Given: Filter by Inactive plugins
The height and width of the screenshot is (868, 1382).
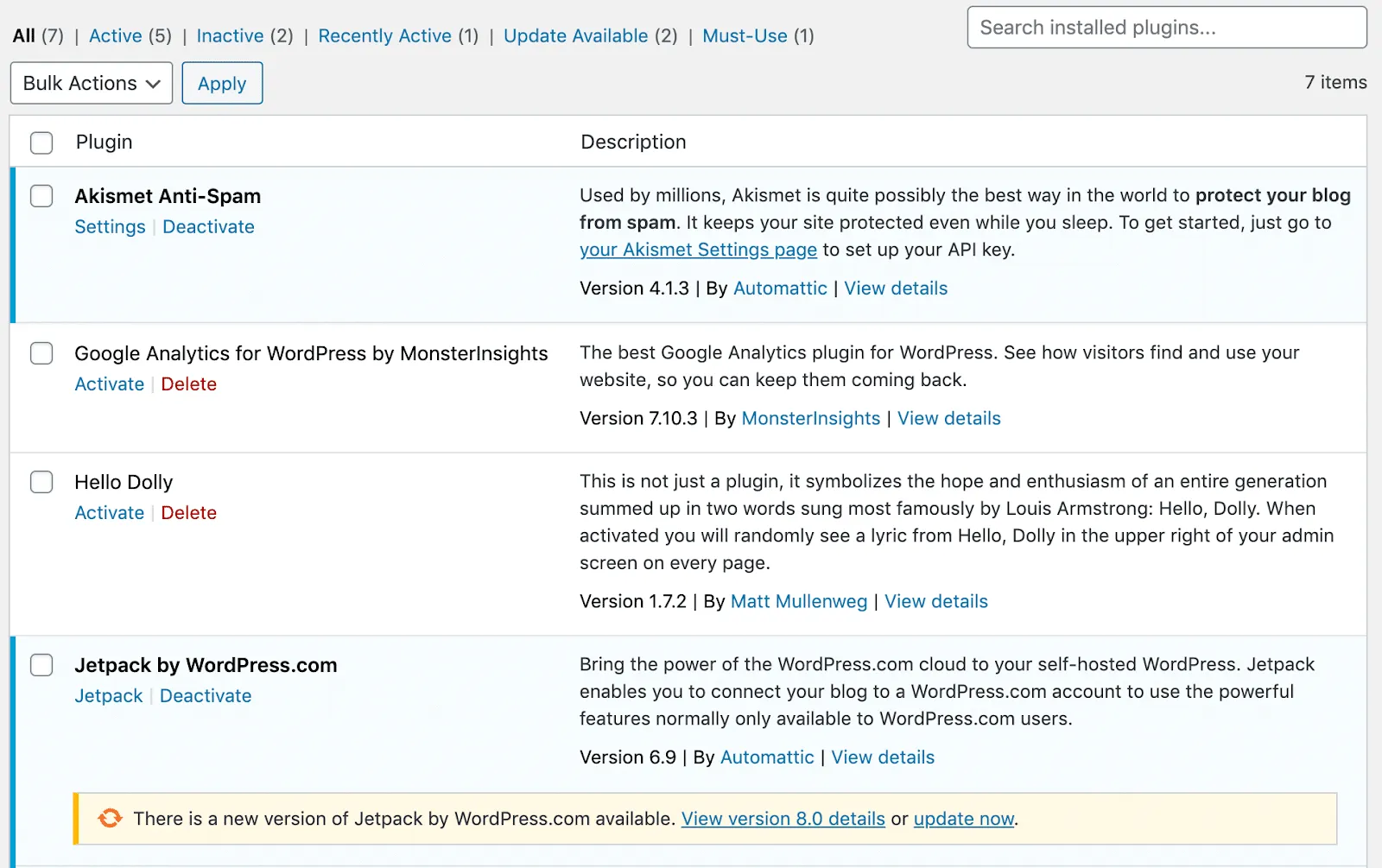Looking at the screenshot, I should (230, 35).
